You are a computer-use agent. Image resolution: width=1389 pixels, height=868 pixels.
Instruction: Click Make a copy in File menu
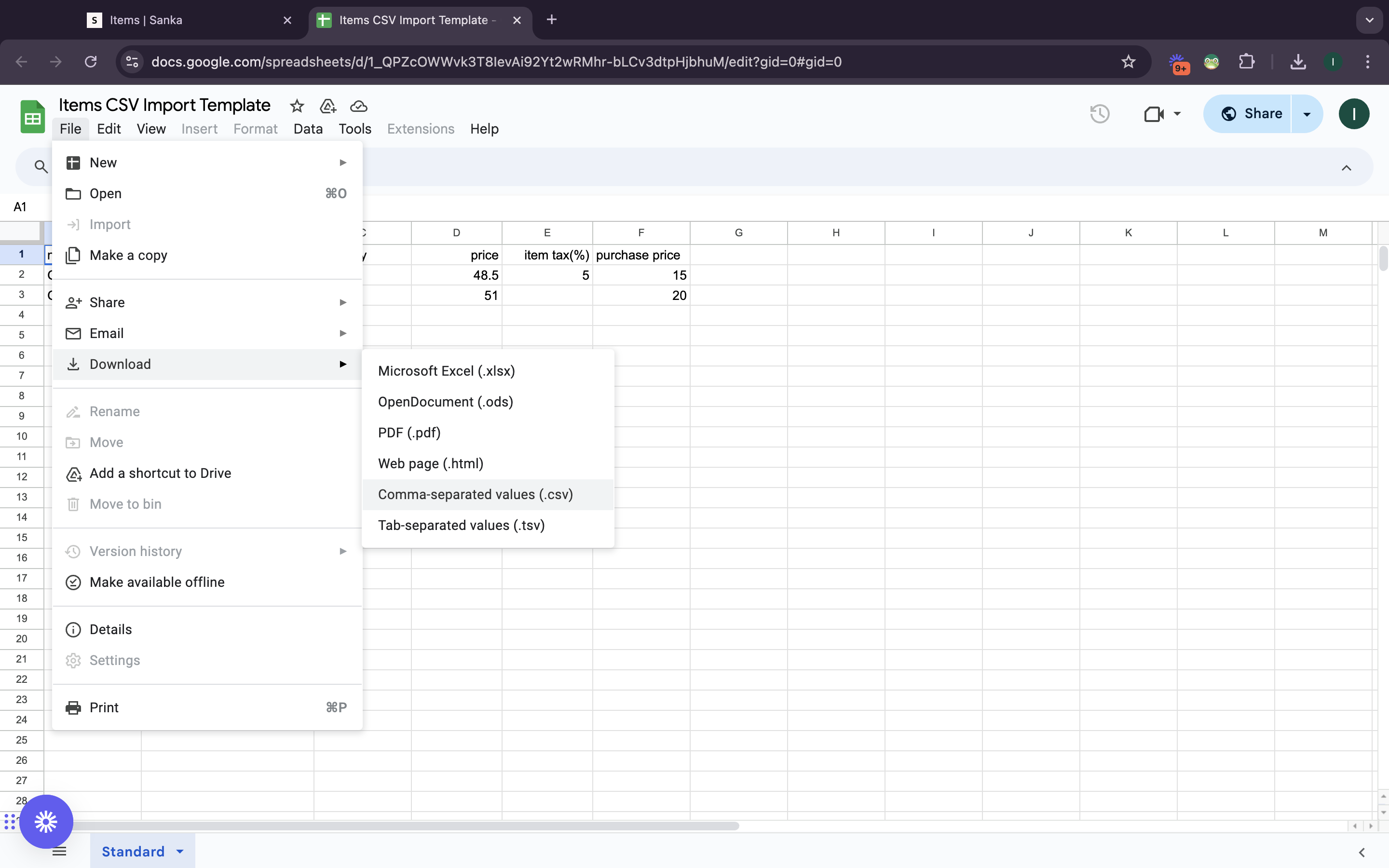(x=128, y=255)
